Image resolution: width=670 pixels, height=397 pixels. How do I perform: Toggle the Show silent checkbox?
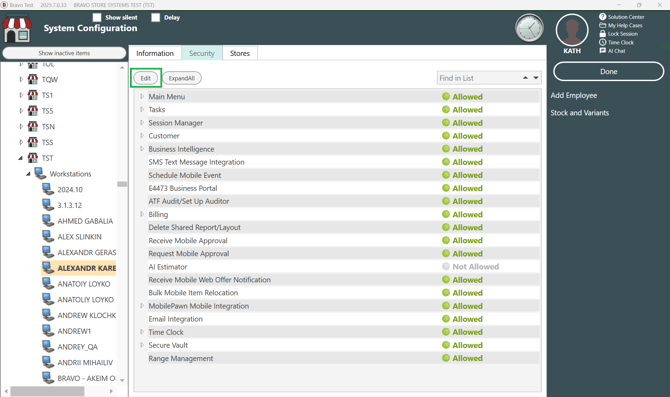tap(97, 18)
